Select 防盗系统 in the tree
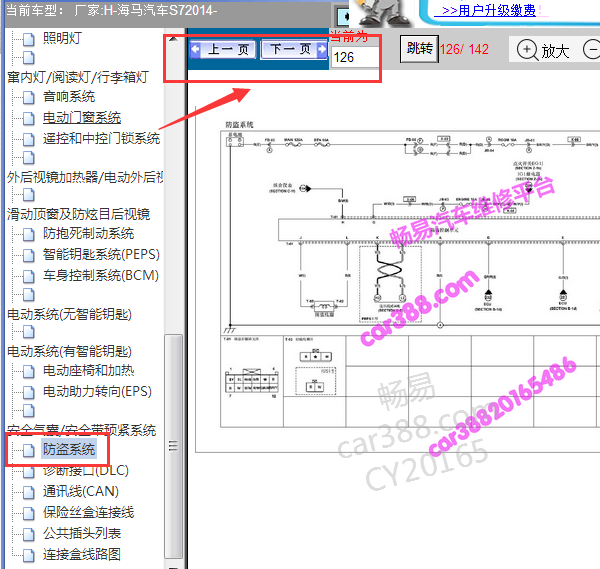 pyautogui.click(x=69, y=449)
